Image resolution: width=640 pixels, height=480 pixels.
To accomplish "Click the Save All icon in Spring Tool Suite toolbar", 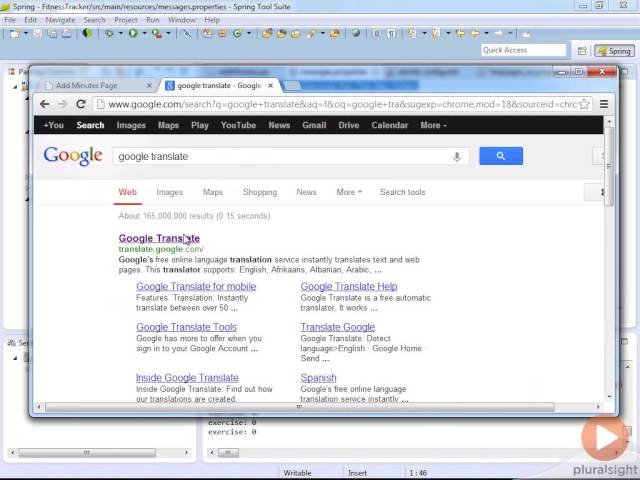I will pos(52,34).
